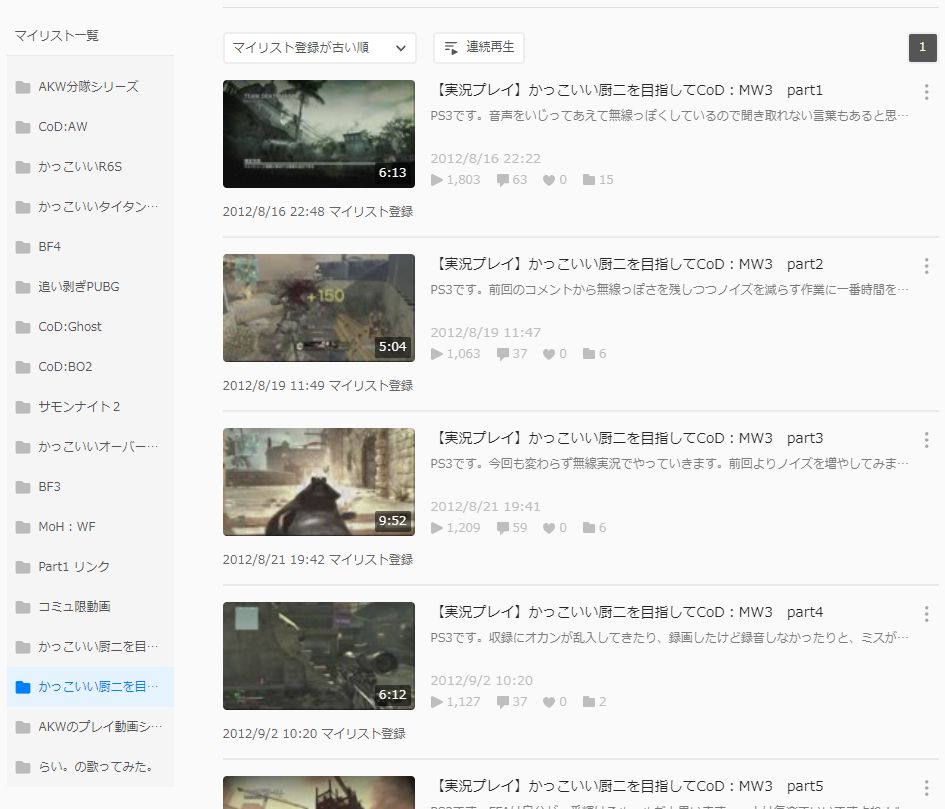Click the 9:52 duration badge on part3

392,521
